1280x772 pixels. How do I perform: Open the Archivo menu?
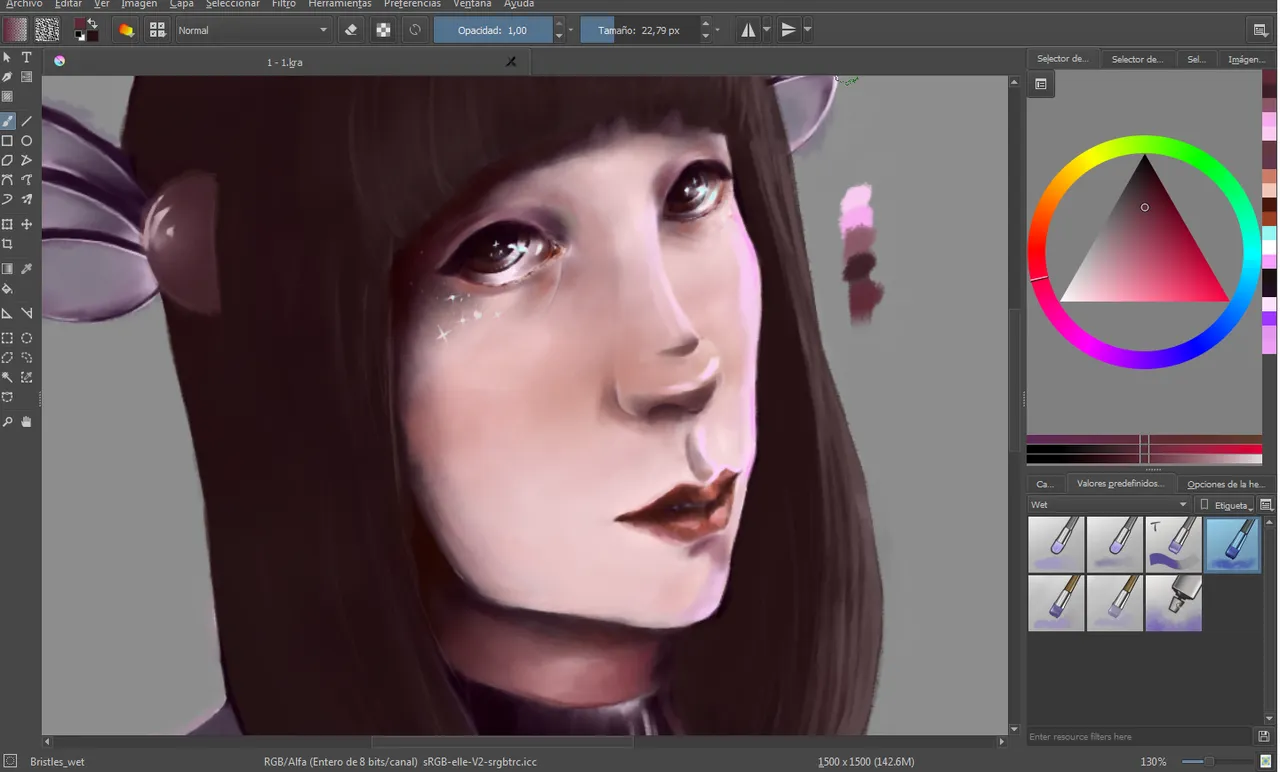point(24,4)
